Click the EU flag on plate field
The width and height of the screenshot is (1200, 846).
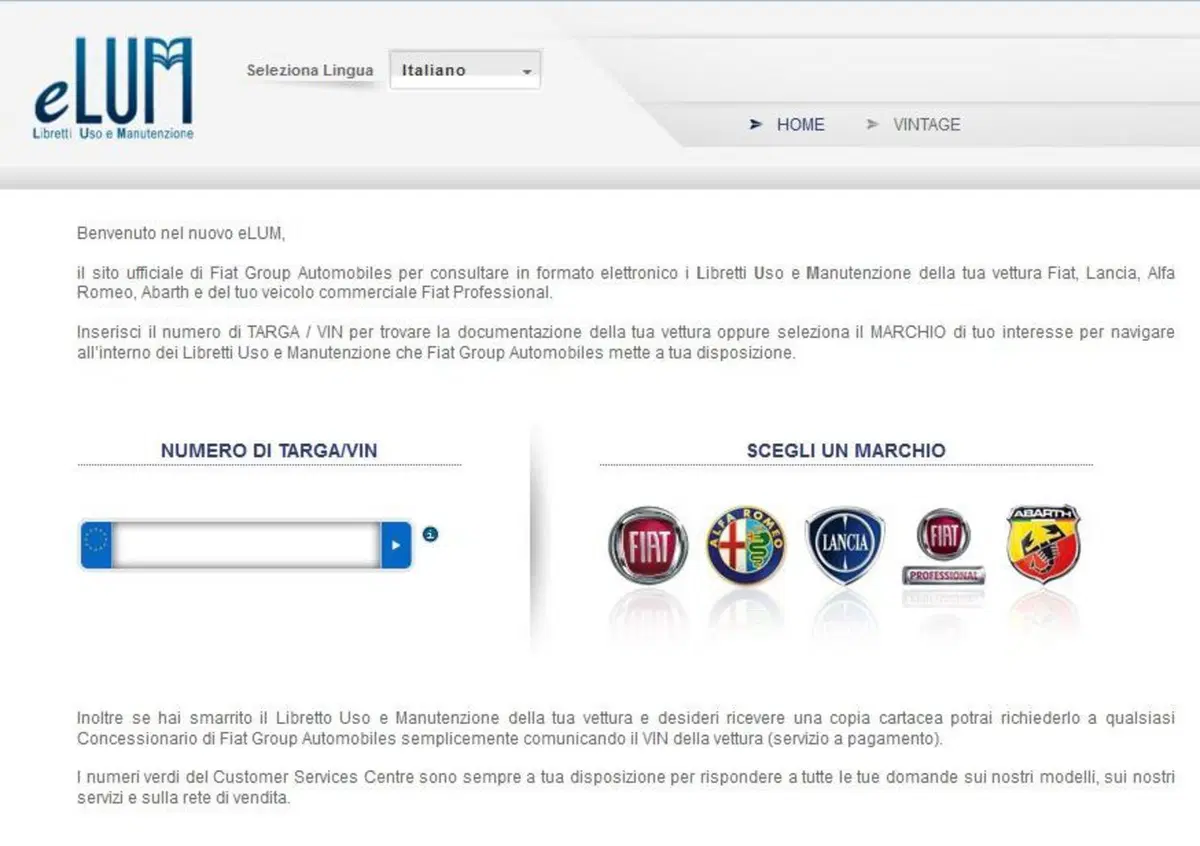tap(96, 545)
